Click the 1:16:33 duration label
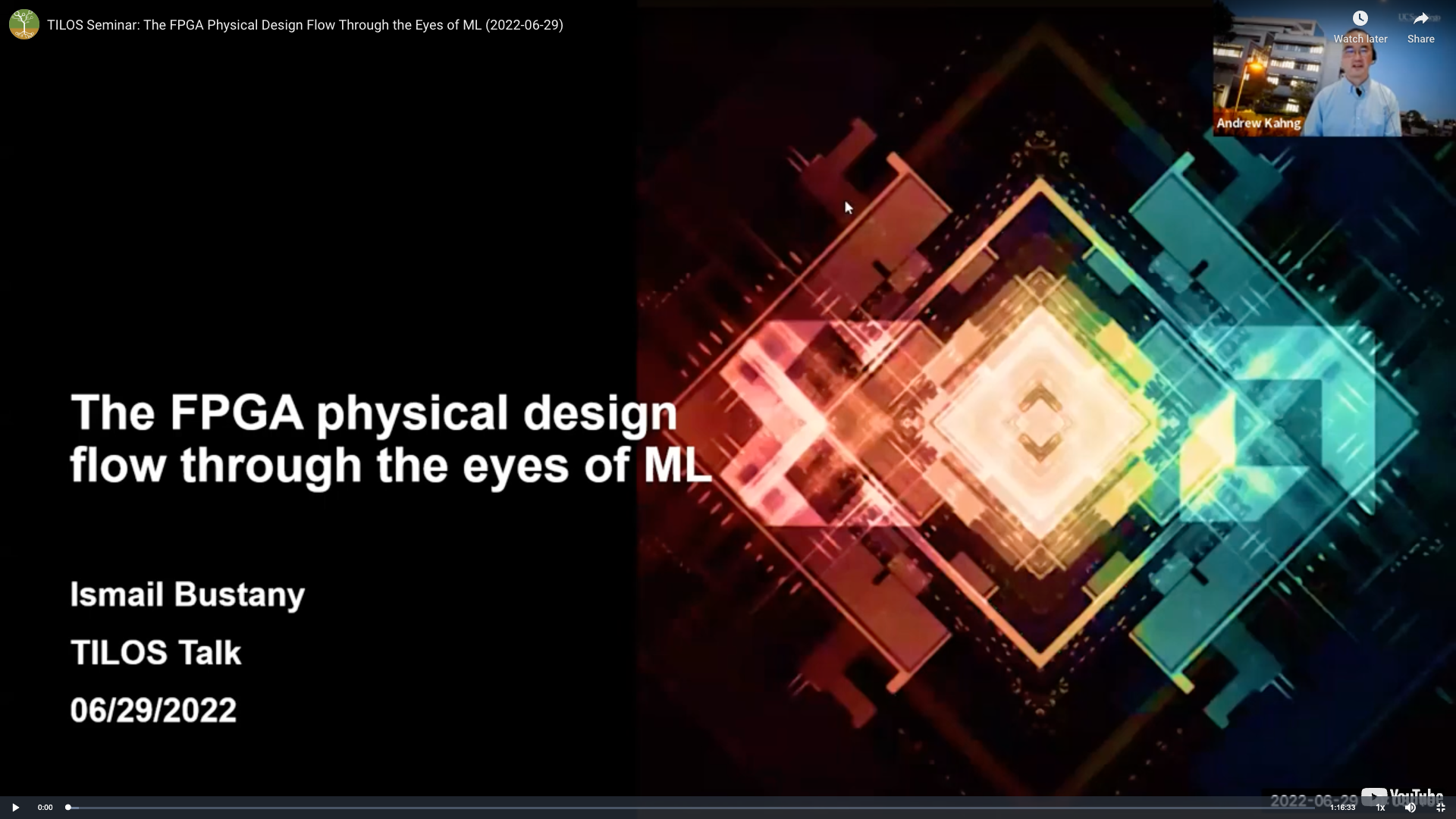1456x819 pixels. (x=1341, y=808)
